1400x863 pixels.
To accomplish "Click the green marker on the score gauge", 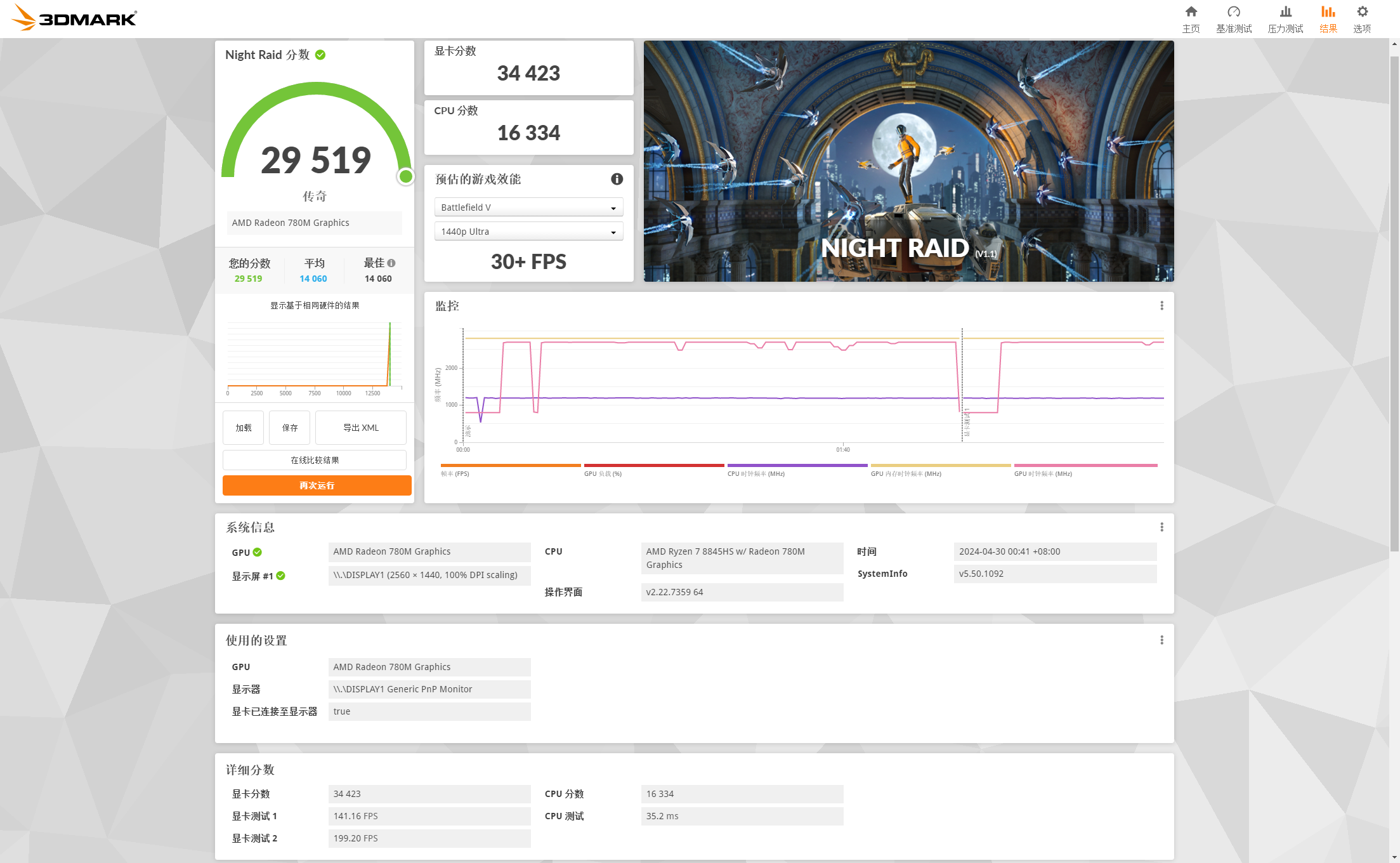I will [405, 176].
